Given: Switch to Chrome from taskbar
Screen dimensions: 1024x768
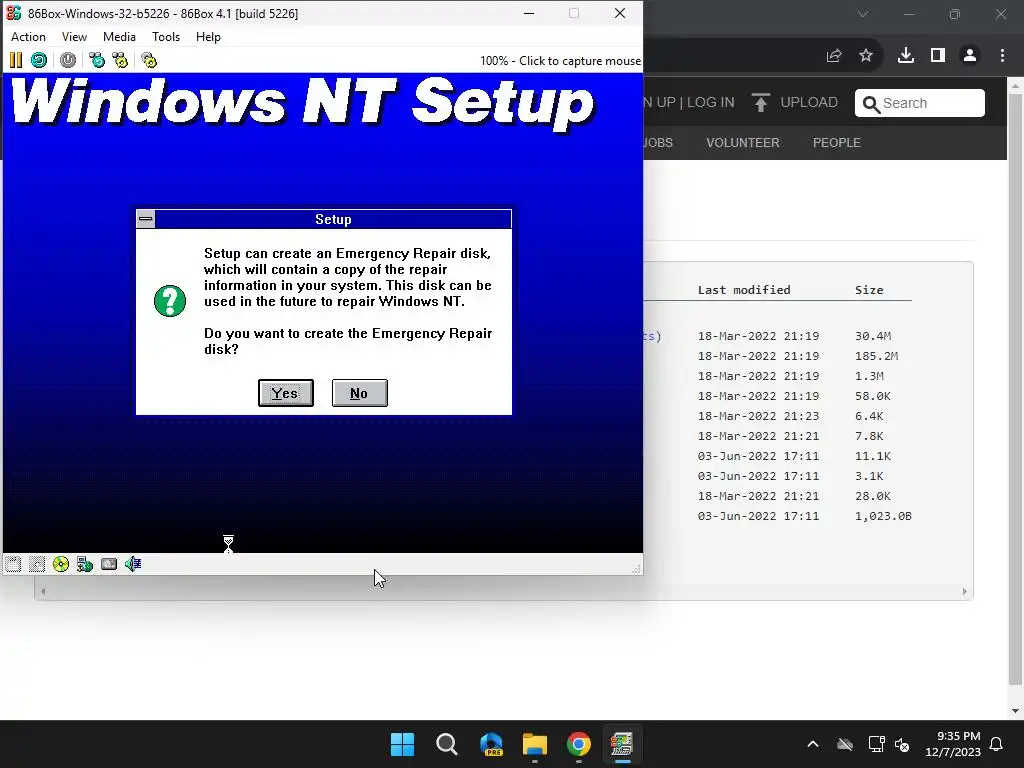Looking at the screenshot, I should click(579, 744).
